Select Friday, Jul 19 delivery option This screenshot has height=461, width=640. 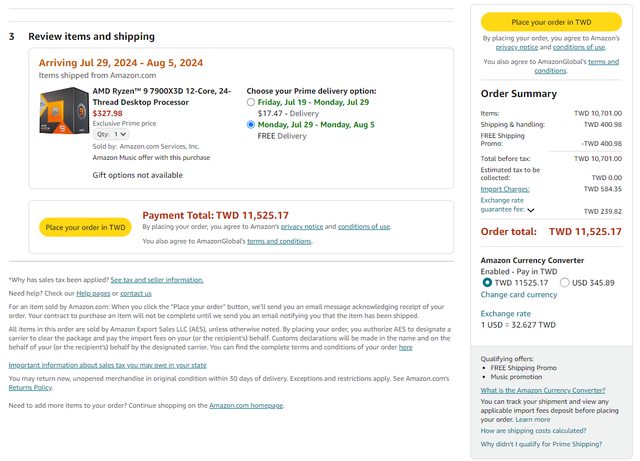pyautogui.click(x=251, y=102)
